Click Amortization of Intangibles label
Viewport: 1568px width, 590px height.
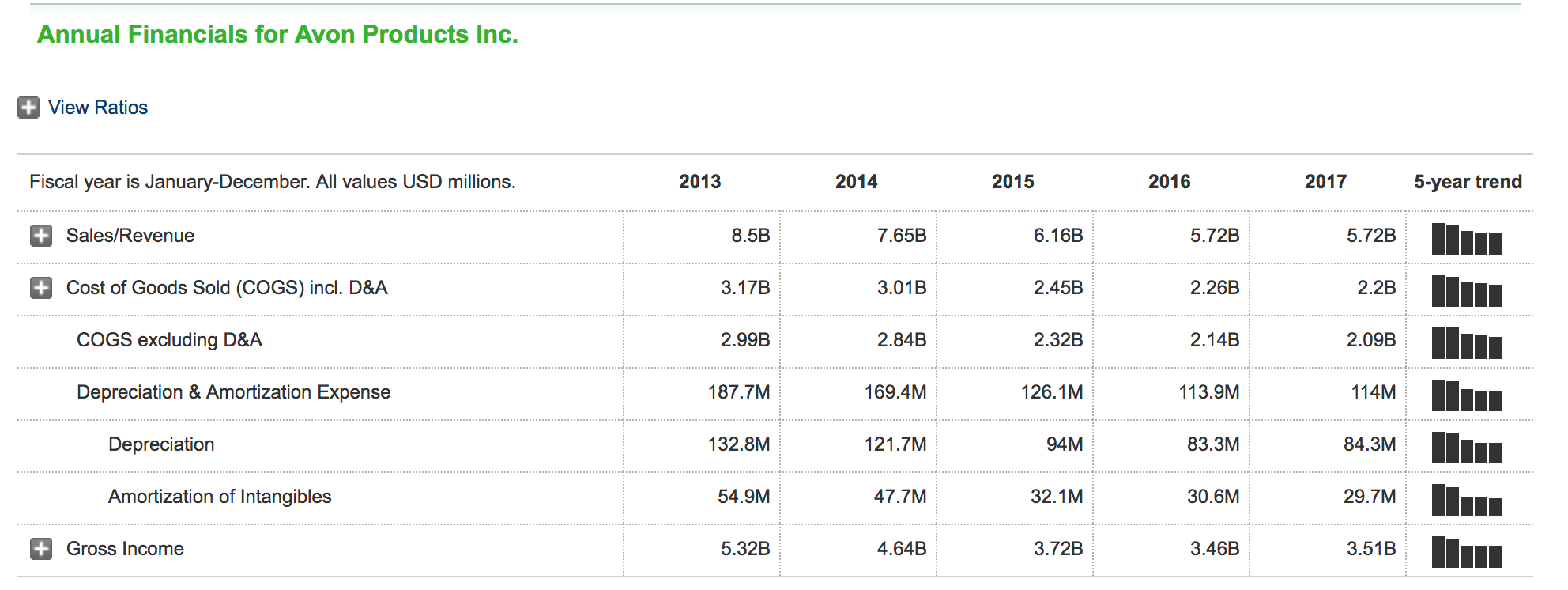point(220,497)
